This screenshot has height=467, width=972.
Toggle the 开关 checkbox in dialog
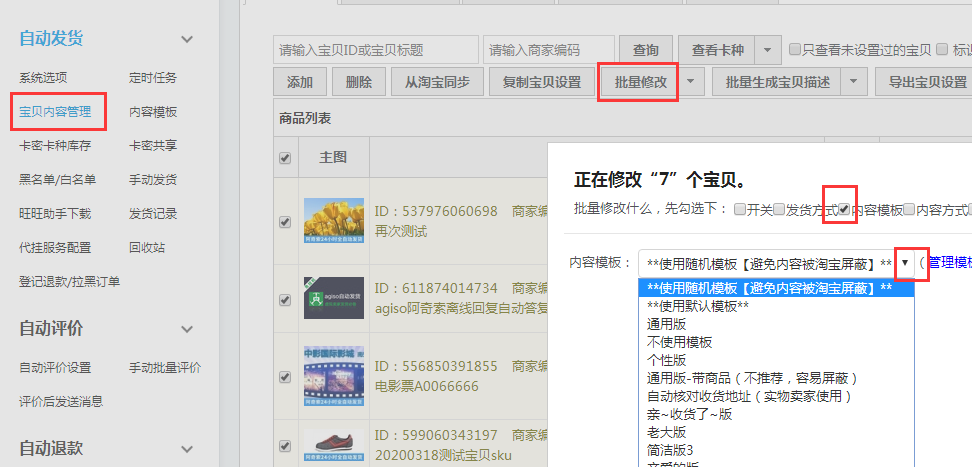tap(739, 210)
